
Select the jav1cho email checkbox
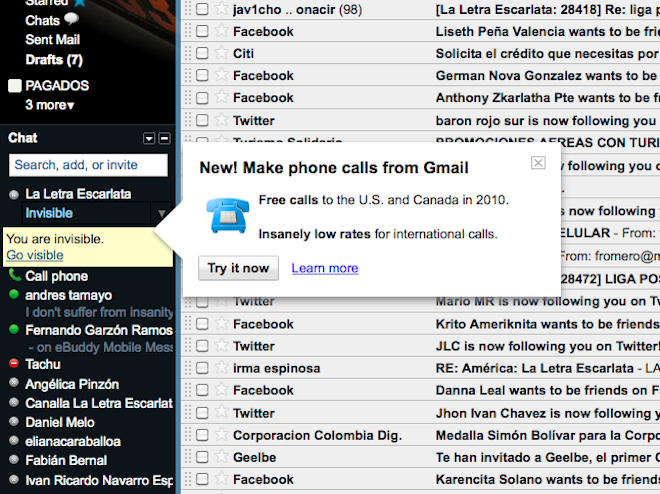click(x=202, y=9)
